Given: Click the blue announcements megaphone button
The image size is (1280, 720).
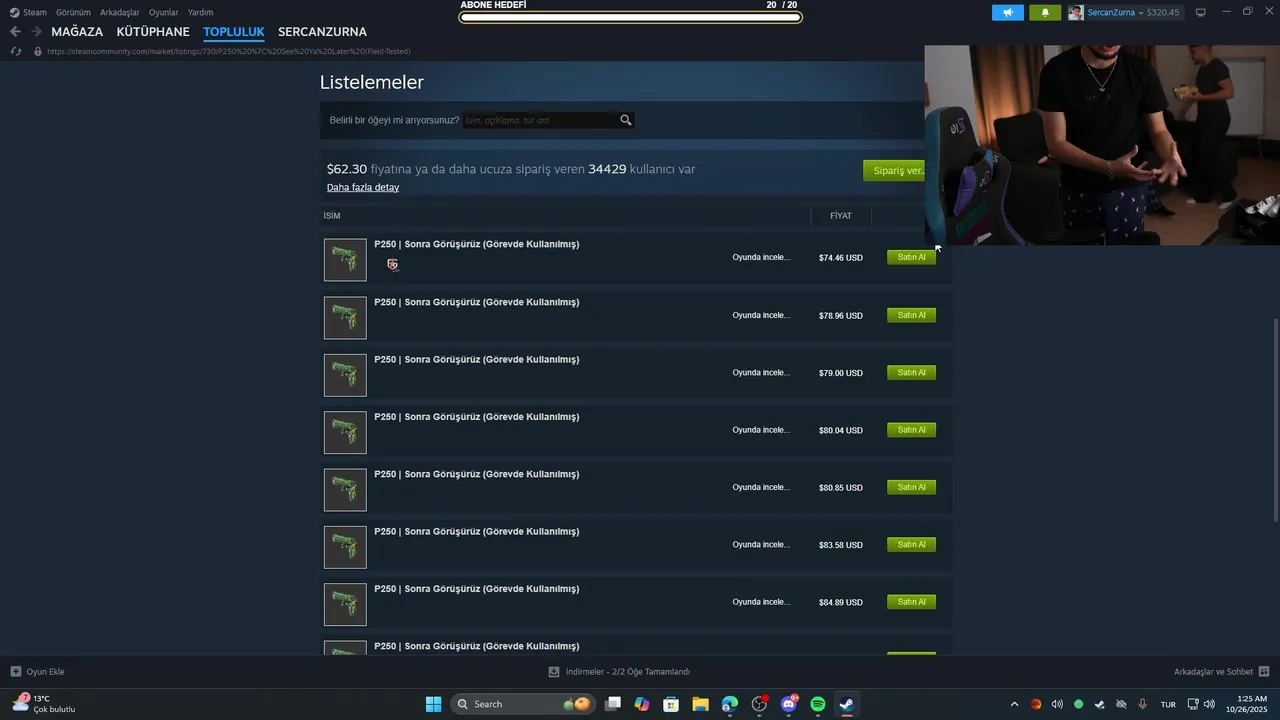Looking at the screenshot, I should point(1008,12).
